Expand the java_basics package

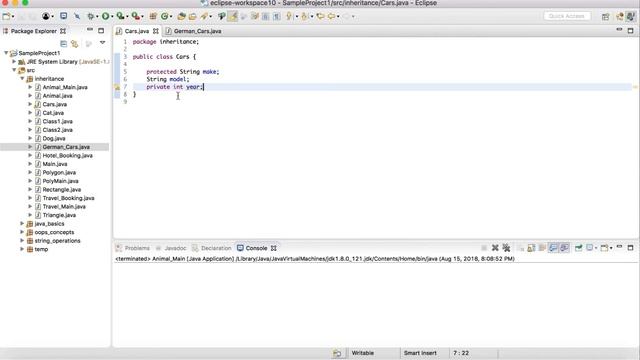(22, 224)
